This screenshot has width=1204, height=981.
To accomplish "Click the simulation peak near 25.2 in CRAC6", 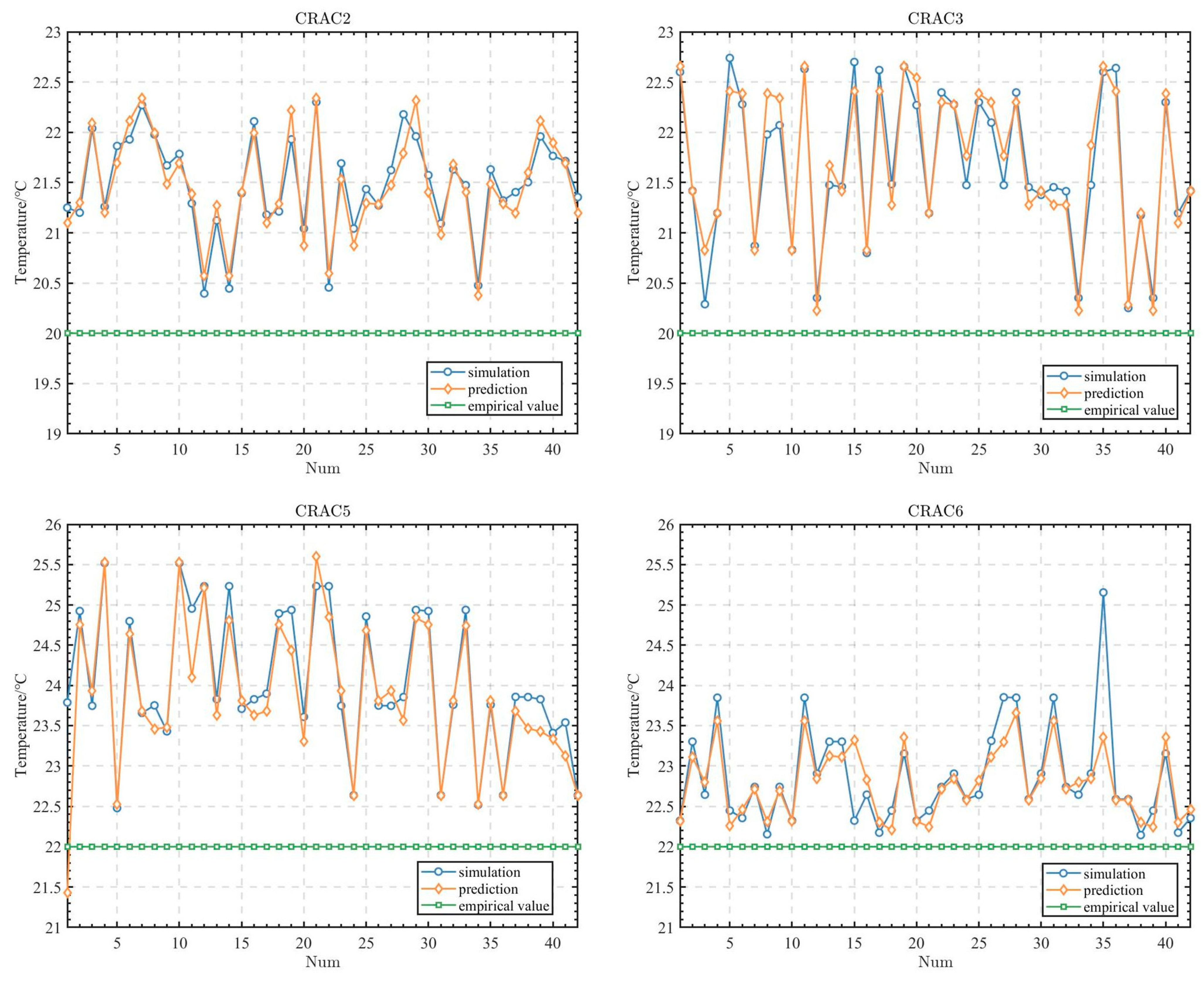I will point(1103,593).
